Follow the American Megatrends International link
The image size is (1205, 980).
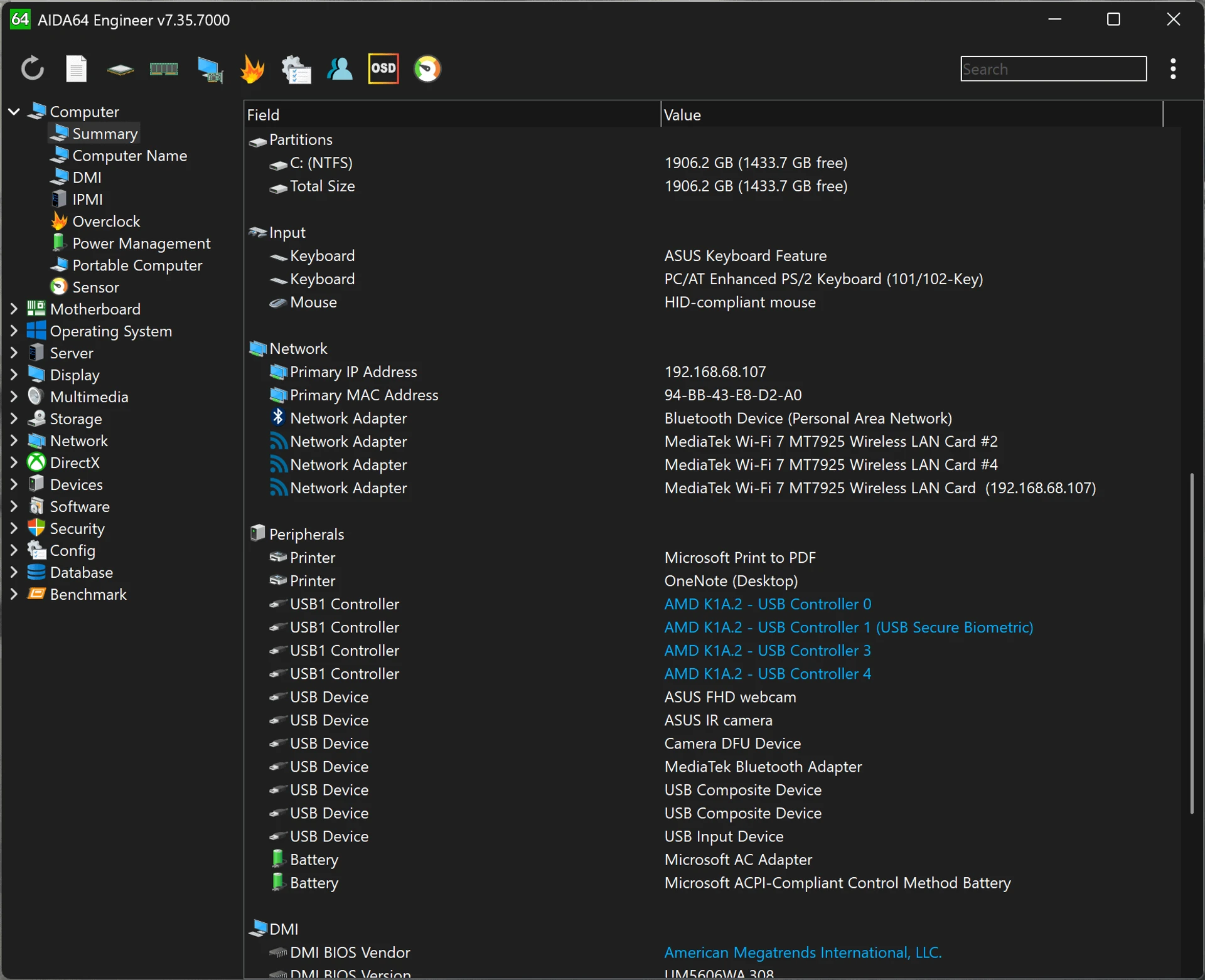coord(803,952)
